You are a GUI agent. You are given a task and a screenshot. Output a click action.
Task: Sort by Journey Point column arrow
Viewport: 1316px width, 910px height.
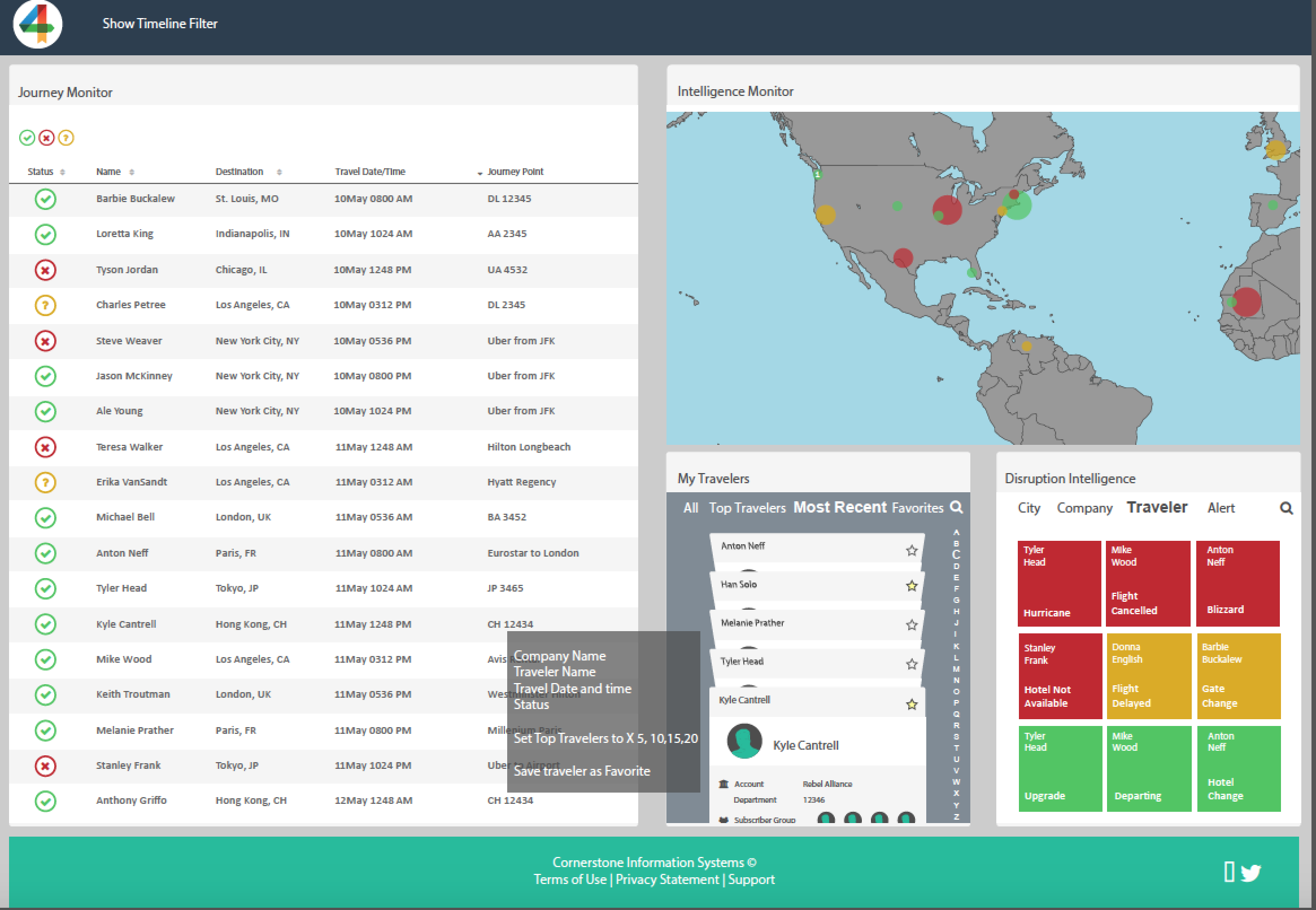point(480,173)
